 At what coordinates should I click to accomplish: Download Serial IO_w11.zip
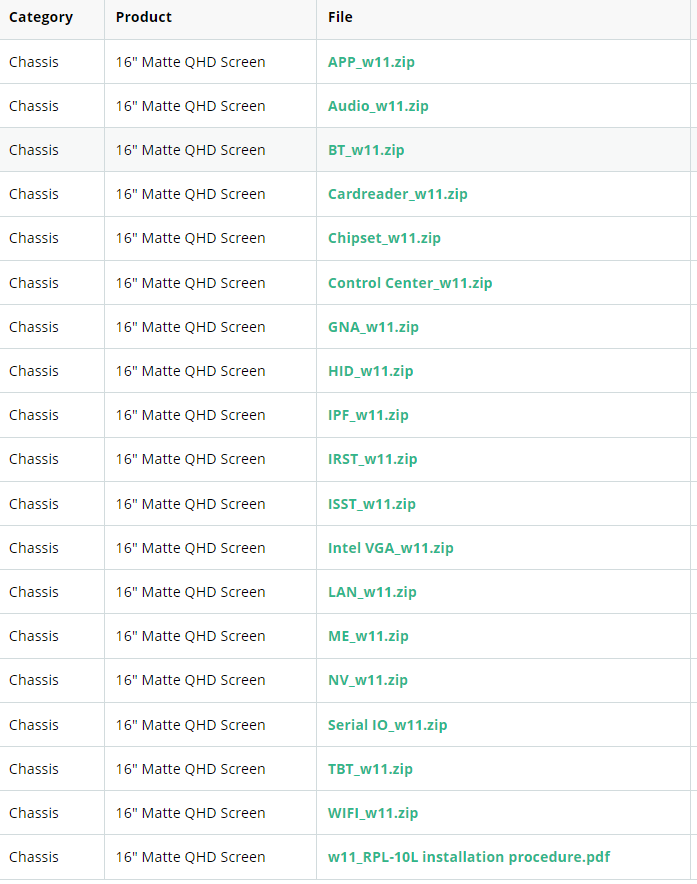pyautogui.click(x=387, y=724)
